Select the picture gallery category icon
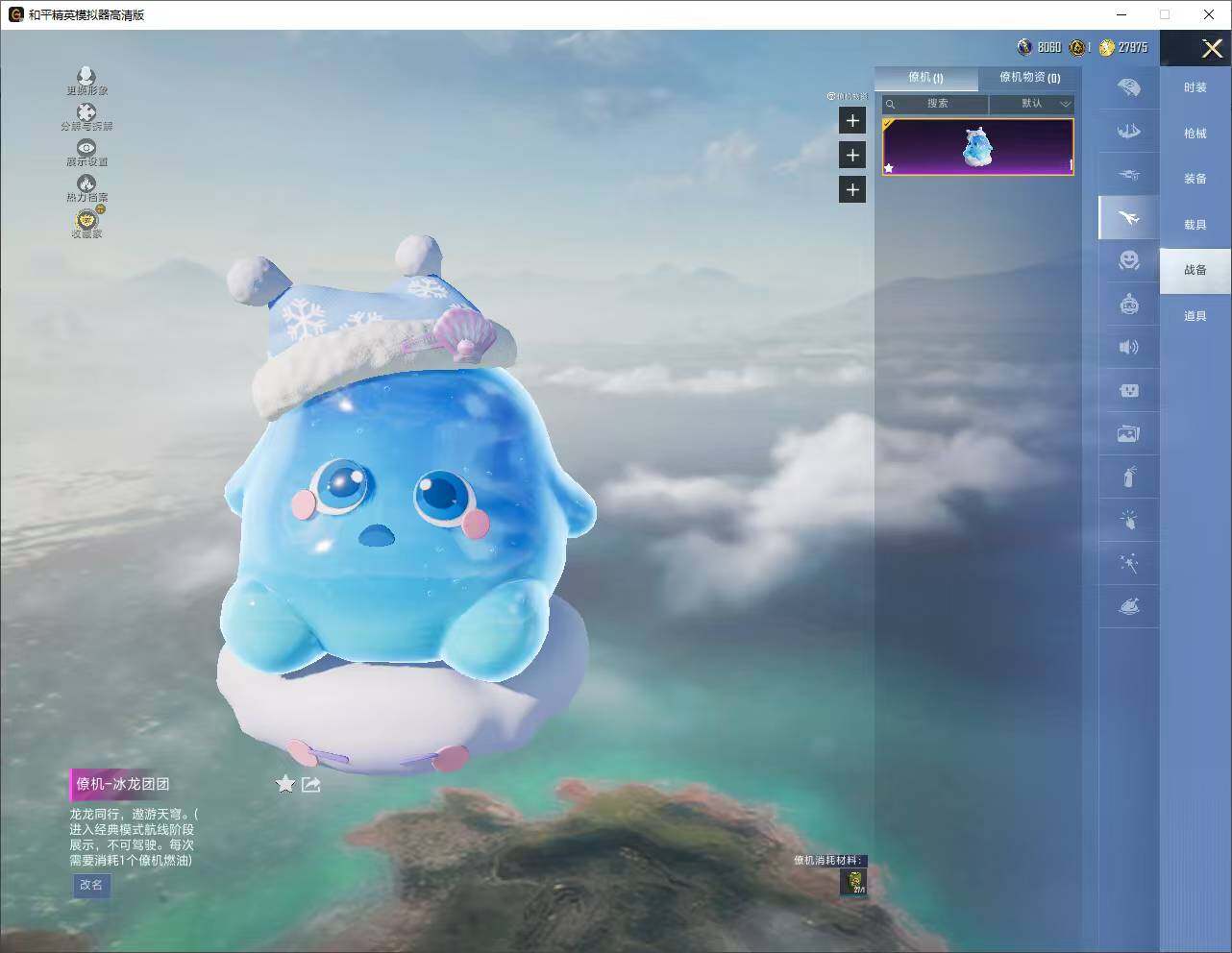Viewport: 1232px width, 953px height. (1129, 434)
